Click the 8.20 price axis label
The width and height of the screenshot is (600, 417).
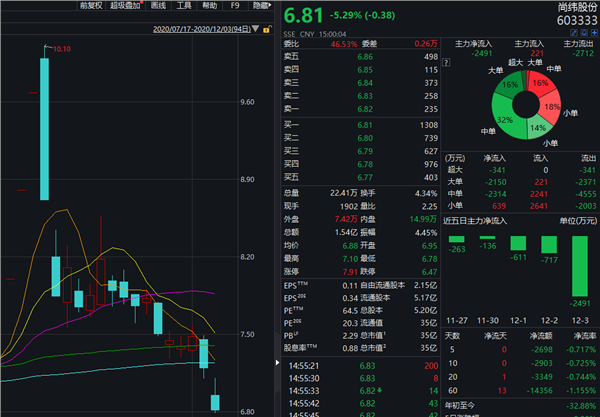(247, 257)
